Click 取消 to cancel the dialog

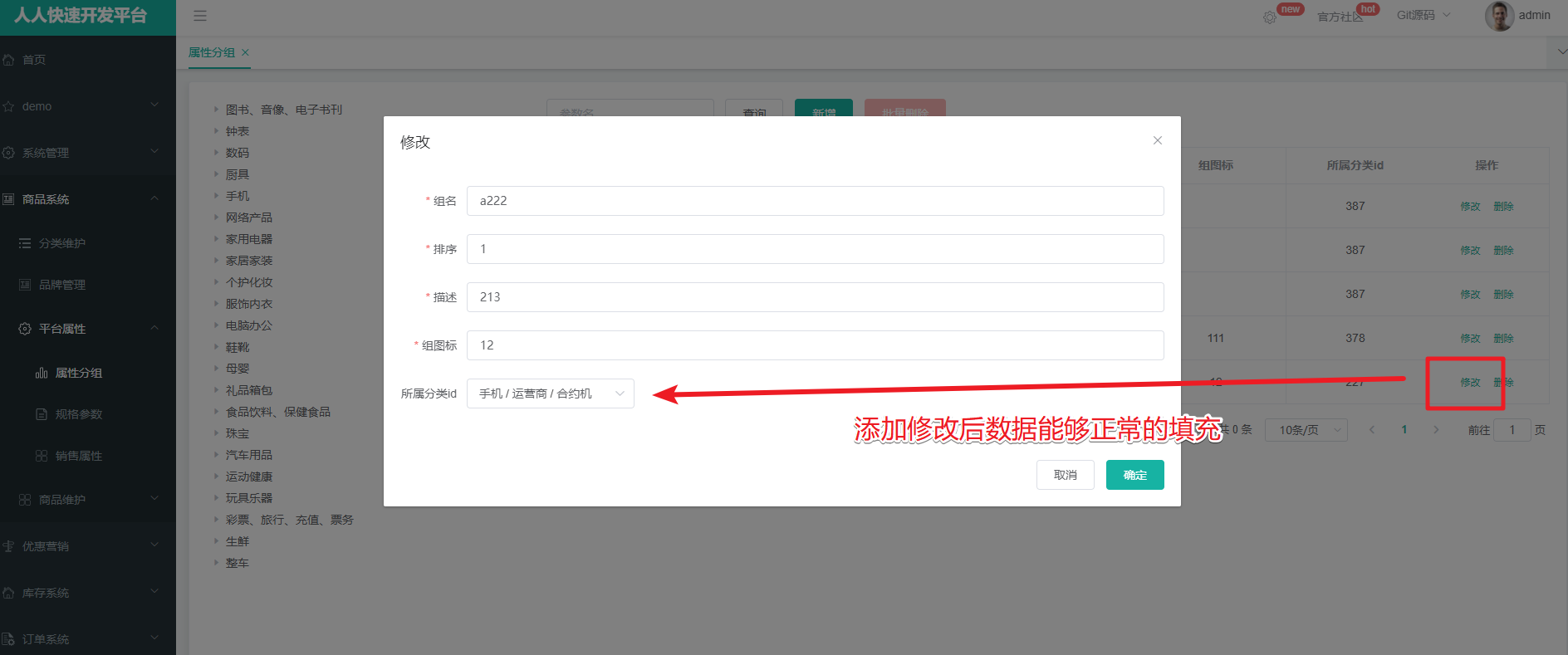tap(1065, 475)
